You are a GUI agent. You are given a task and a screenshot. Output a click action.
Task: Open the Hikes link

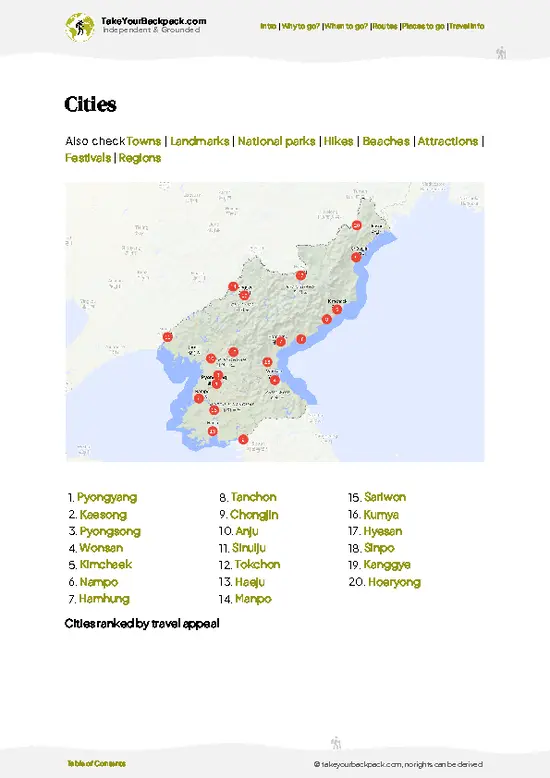pos(339,141)
